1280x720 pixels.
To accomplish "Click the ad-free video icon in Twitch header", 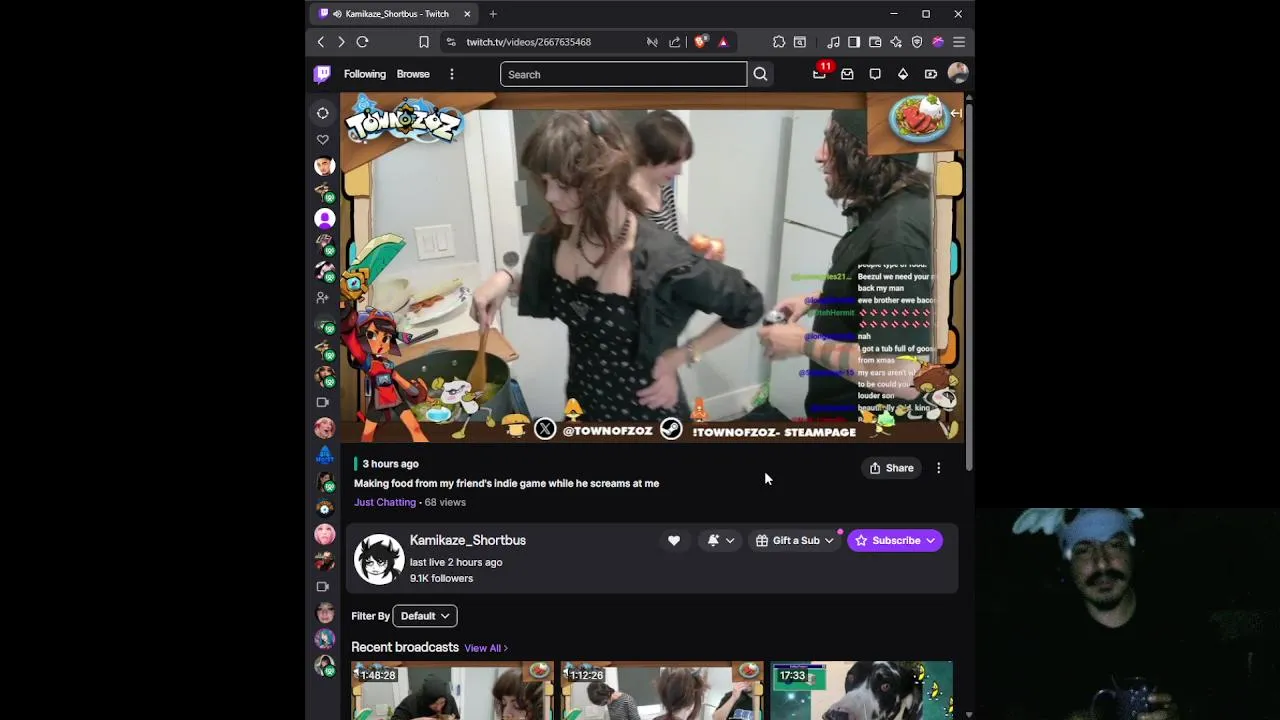I will tap(931, 74).
